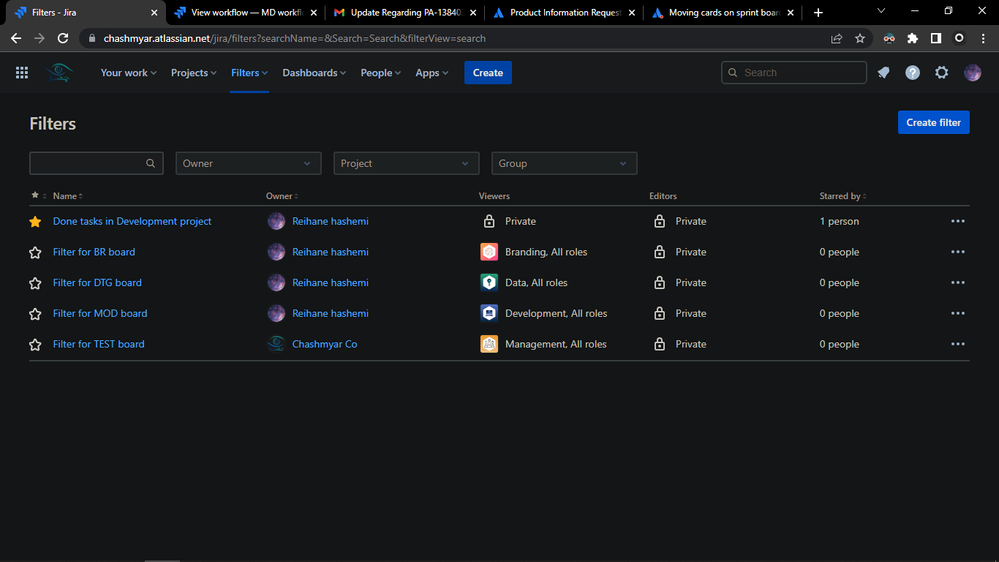Expand the Projects menu
Image resolution: width=999 pixels, height=562 pixels.
[x=194, y=73]
